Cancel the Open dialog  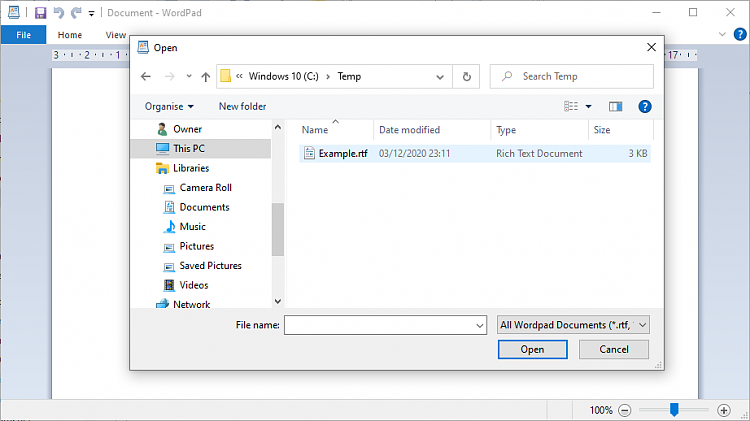[x=614, y=349]
